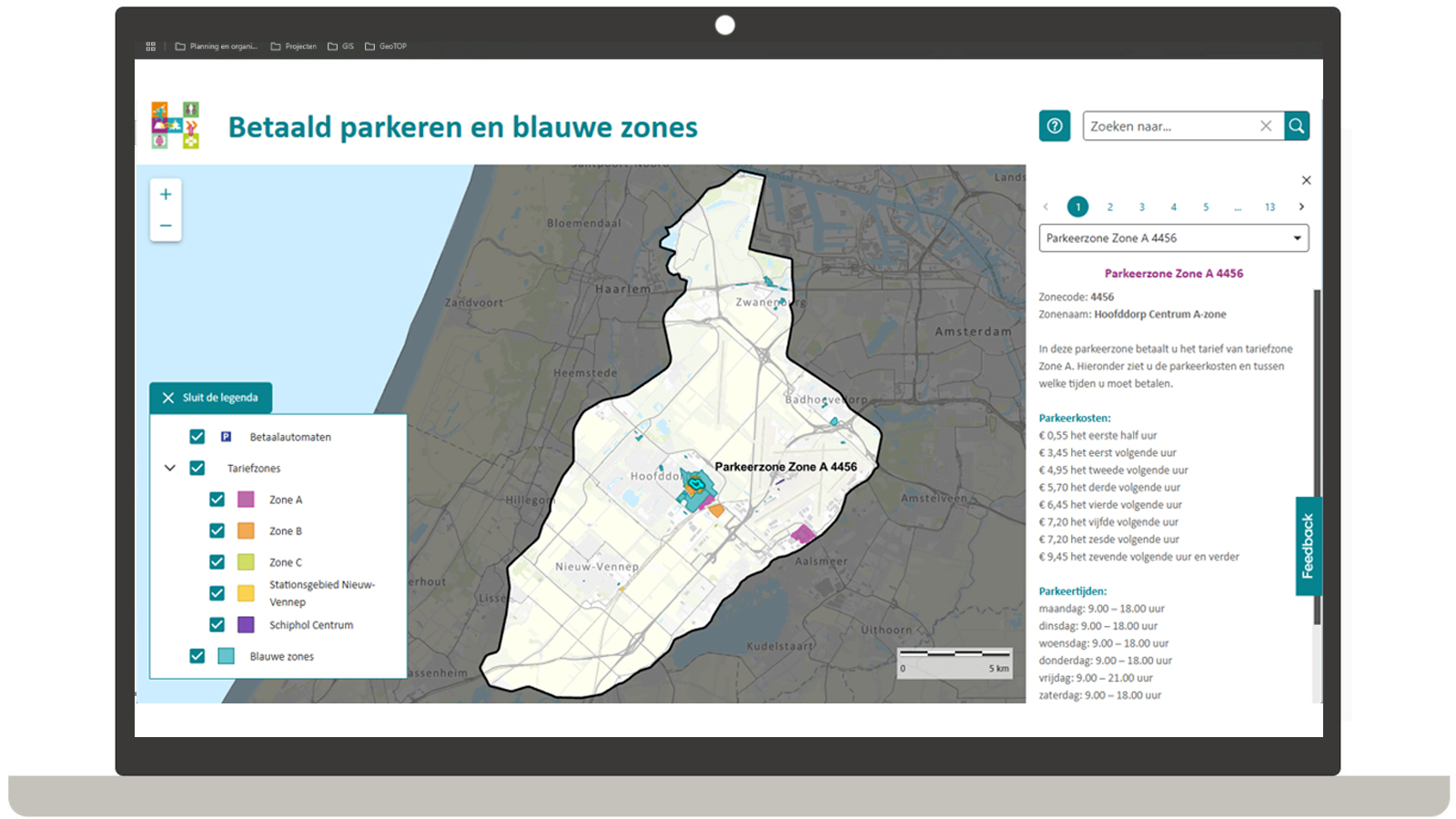Viewport: 1456px width, 819px height.
Task: Select results page 3
Action: coord(1142,207)
